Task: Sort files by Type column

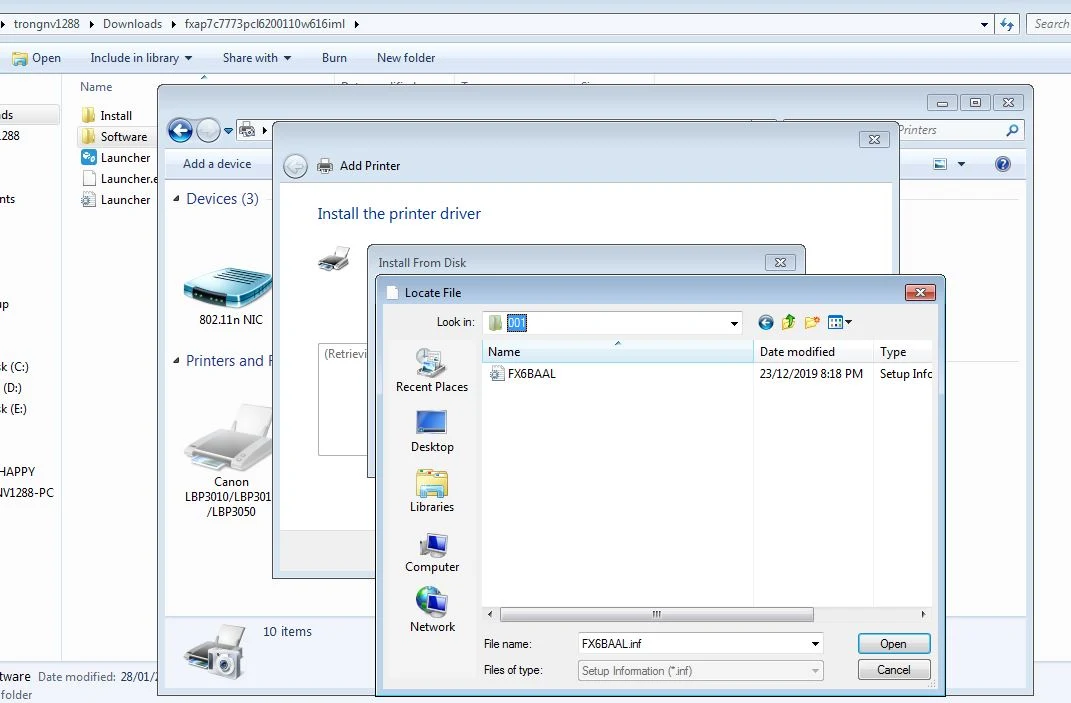Action: [903, 352]
